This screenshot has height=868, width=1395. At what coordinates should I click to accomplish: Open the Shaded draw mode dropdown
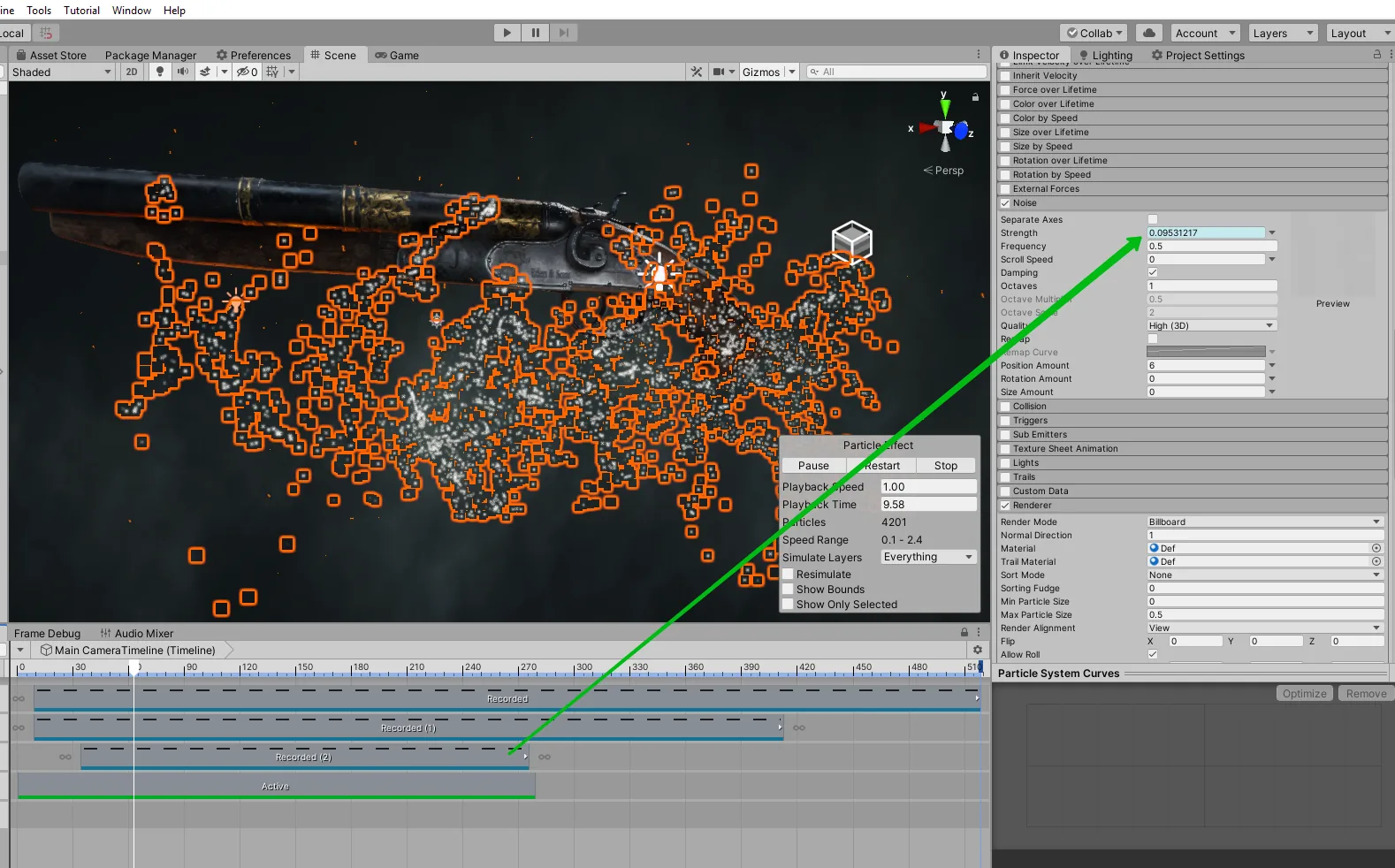click(61, 72)
